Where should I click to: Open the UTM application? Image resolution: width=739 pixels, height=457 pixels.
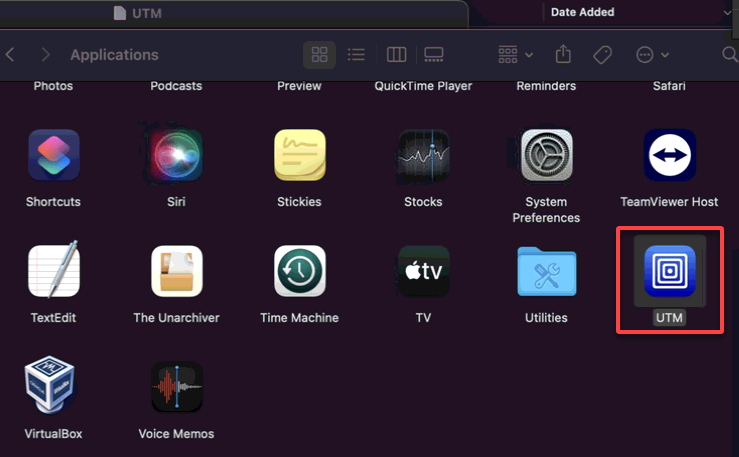pyautogui.click(x=669, y=272)
